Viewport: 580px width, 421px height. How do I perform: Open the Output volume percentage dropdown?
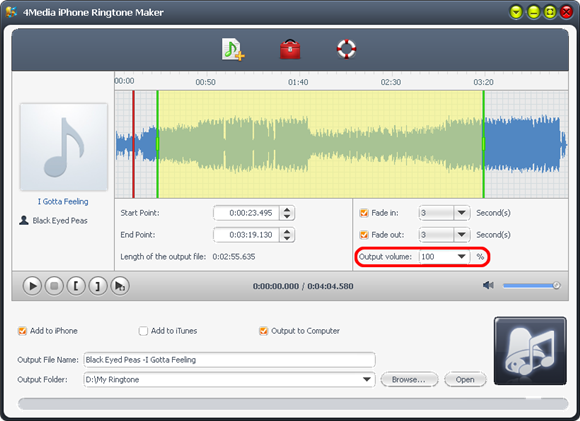pos(461,256)
